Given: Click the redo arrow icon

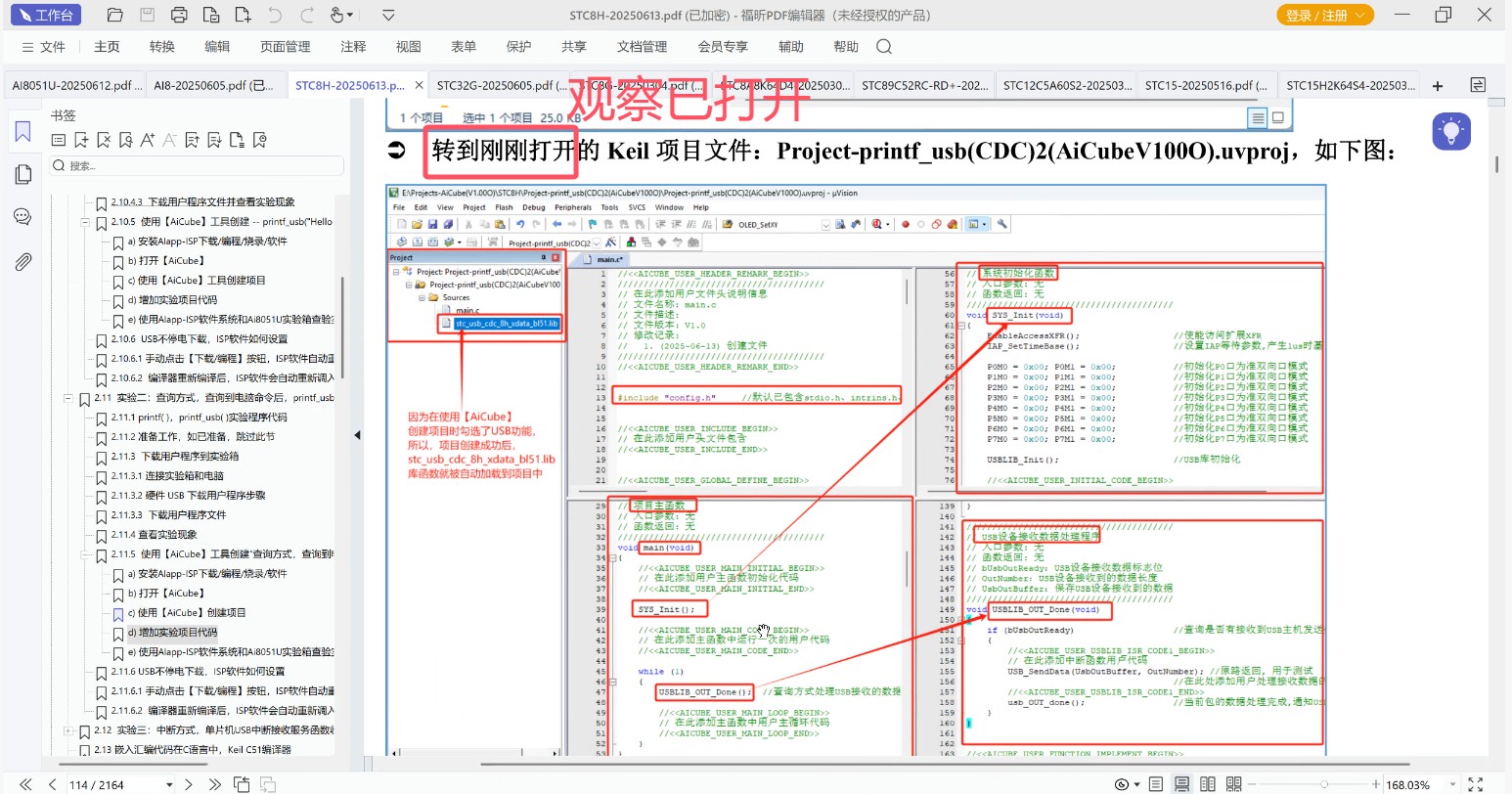Looking at the screenshot, I should point(307,15).
